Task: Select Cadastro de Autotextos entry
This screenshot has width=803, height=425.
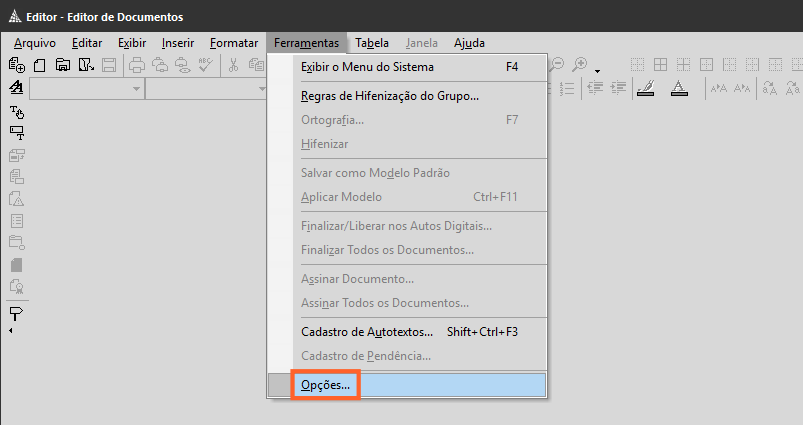Action: click(x=407, y=332)
